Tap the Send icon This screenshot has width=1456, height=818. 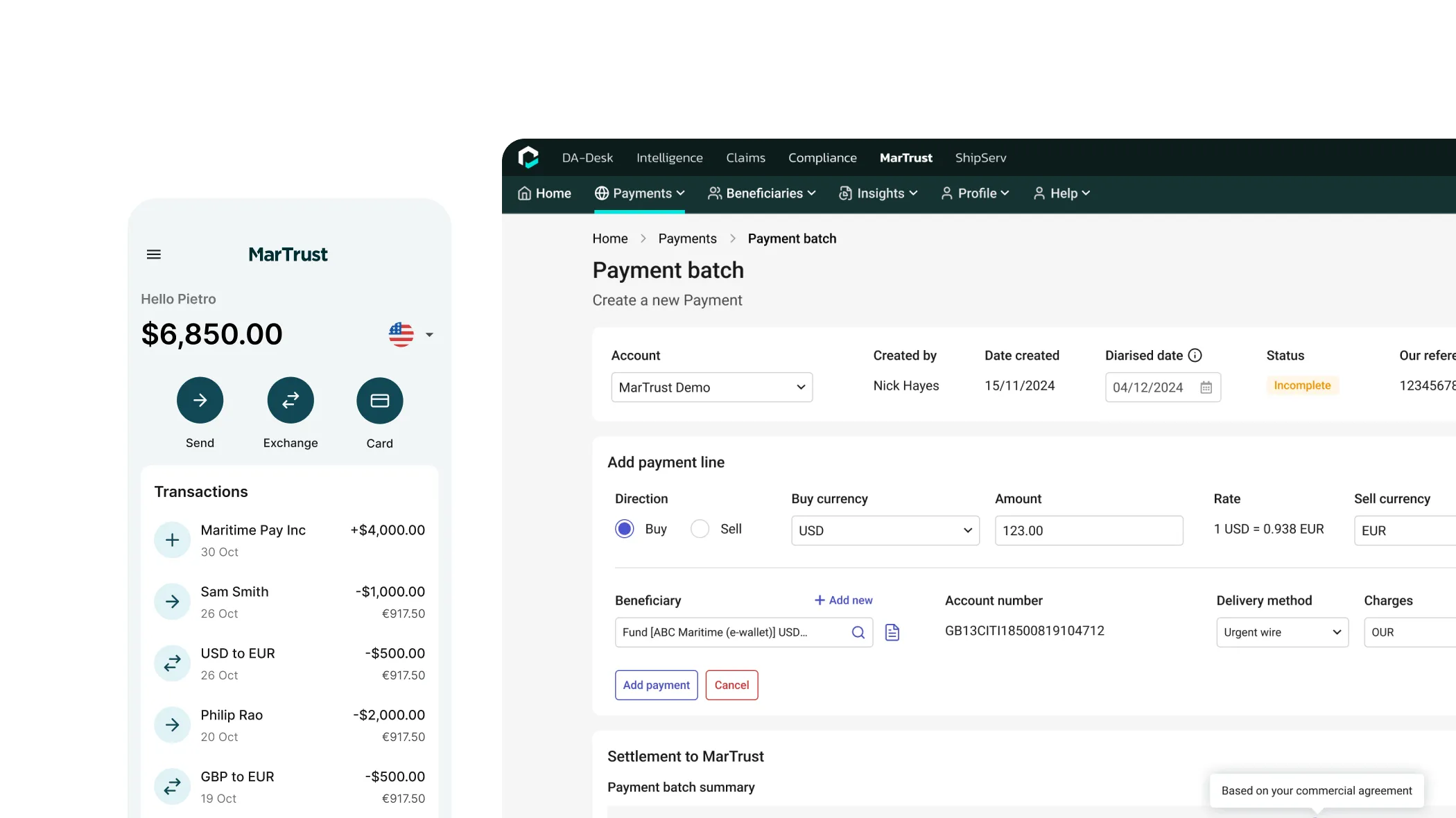click(x=200, y=400)
